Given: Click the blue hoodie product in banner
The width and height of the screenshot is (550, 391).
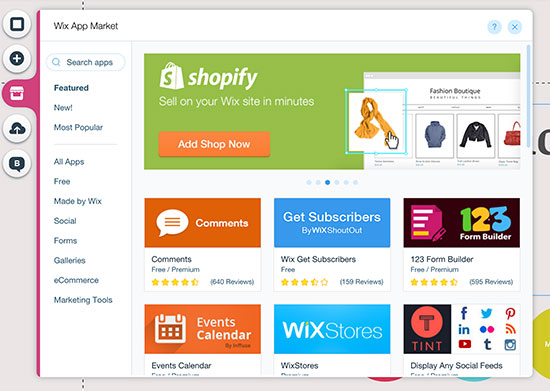Looking at the screenshot, I should click(435, 135).
